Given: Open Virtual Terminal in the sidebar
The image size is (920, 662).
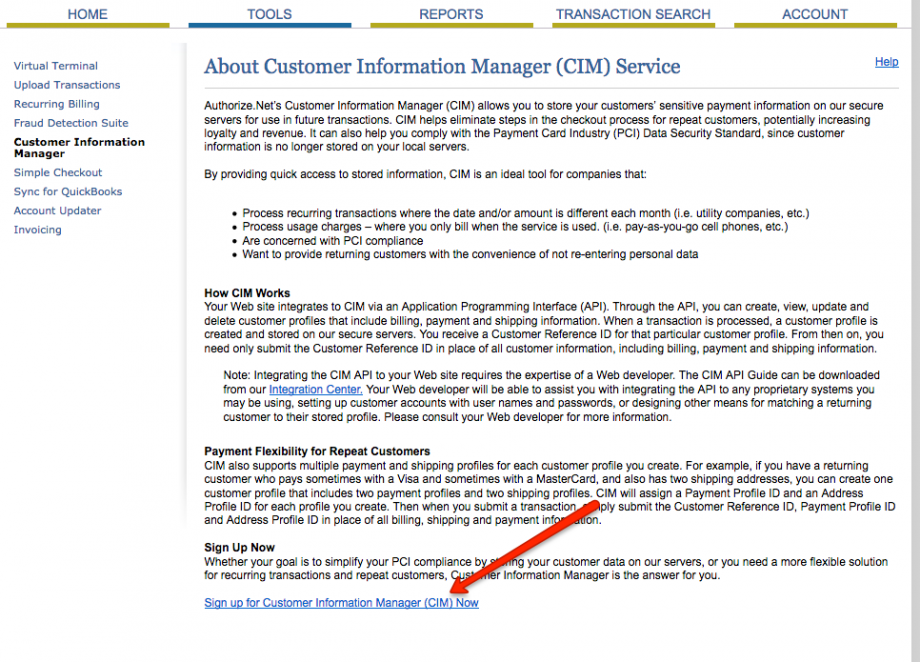Looking at the screenshot, I should tap(56, 66).
